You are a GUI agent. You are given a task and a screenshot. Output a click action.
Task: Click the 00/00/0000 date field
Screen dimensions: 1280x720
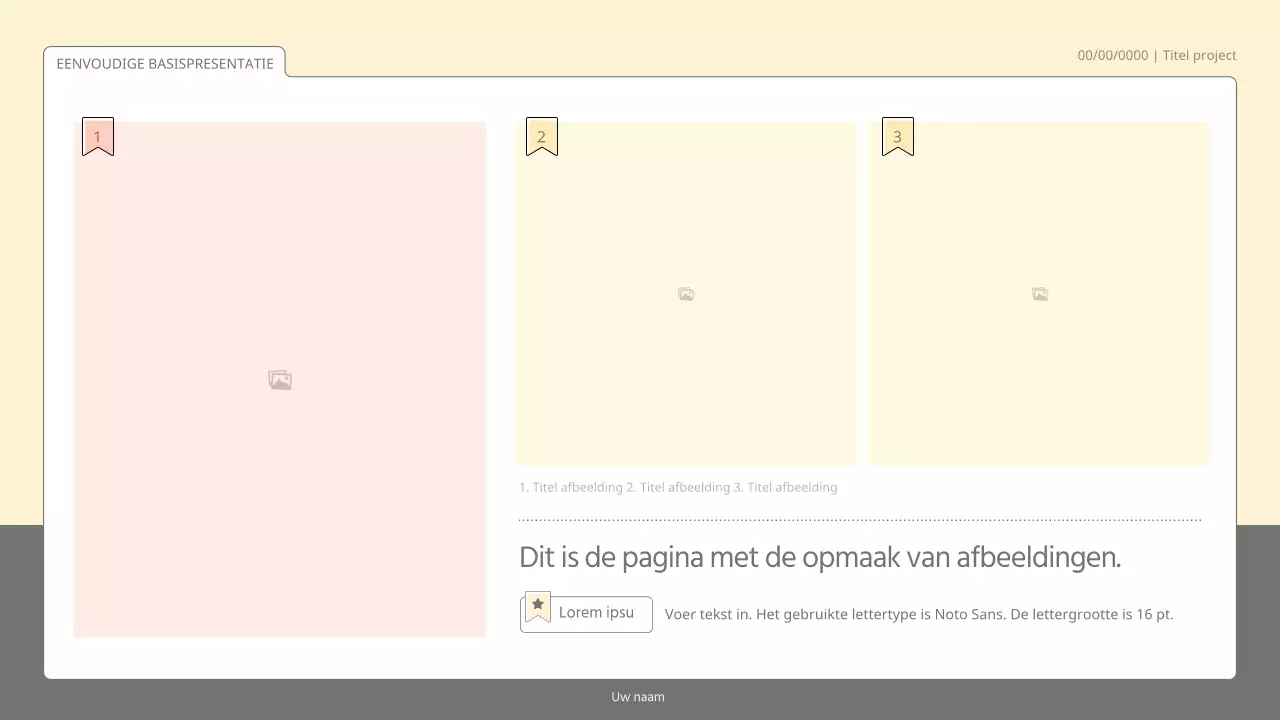pyautogui.click(x=1112, y=55)
